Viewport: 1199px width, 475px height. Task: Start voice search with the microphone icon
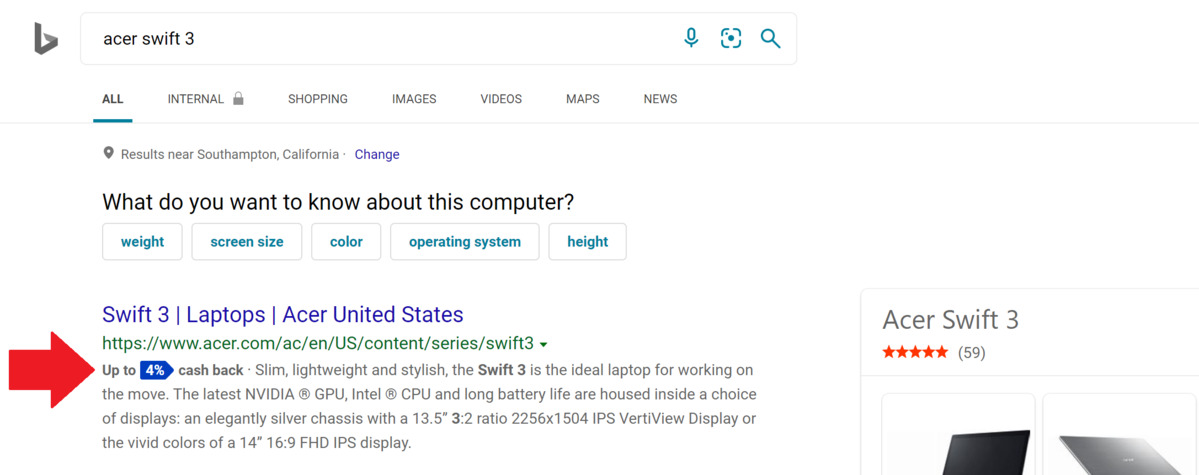691,37
